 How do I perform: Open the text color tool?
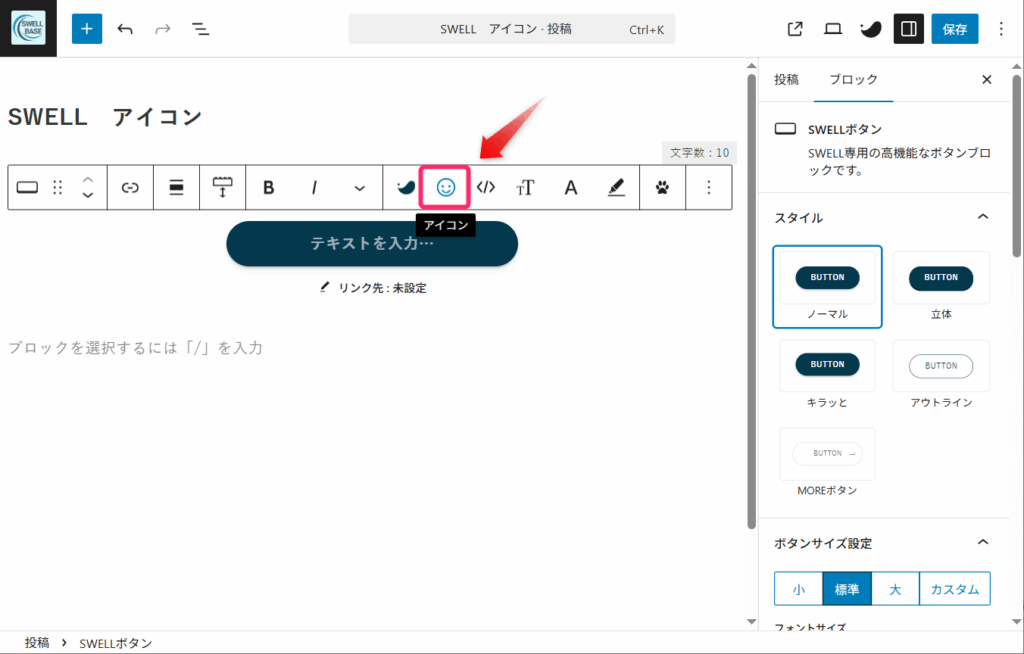(571, 188)
